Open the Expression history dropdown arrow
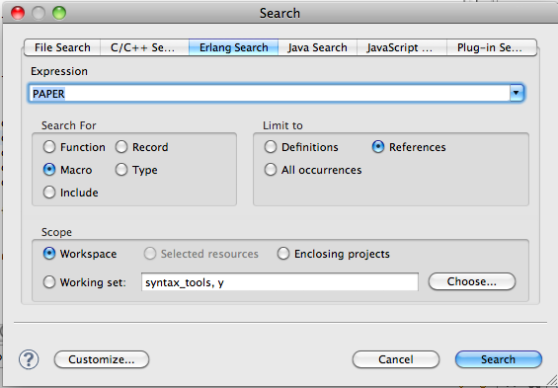 tap(516, 93)
